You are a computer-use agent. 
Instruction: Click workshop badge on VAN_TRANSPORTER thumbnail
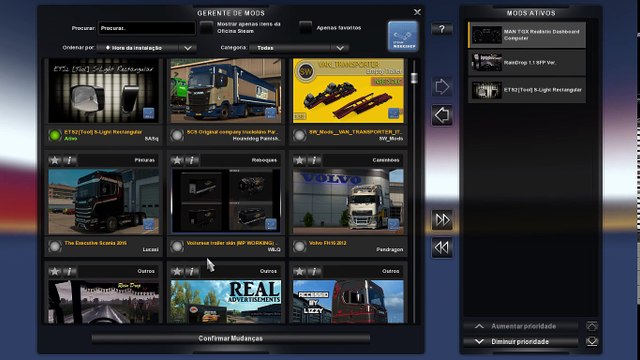tap(393, 113)
